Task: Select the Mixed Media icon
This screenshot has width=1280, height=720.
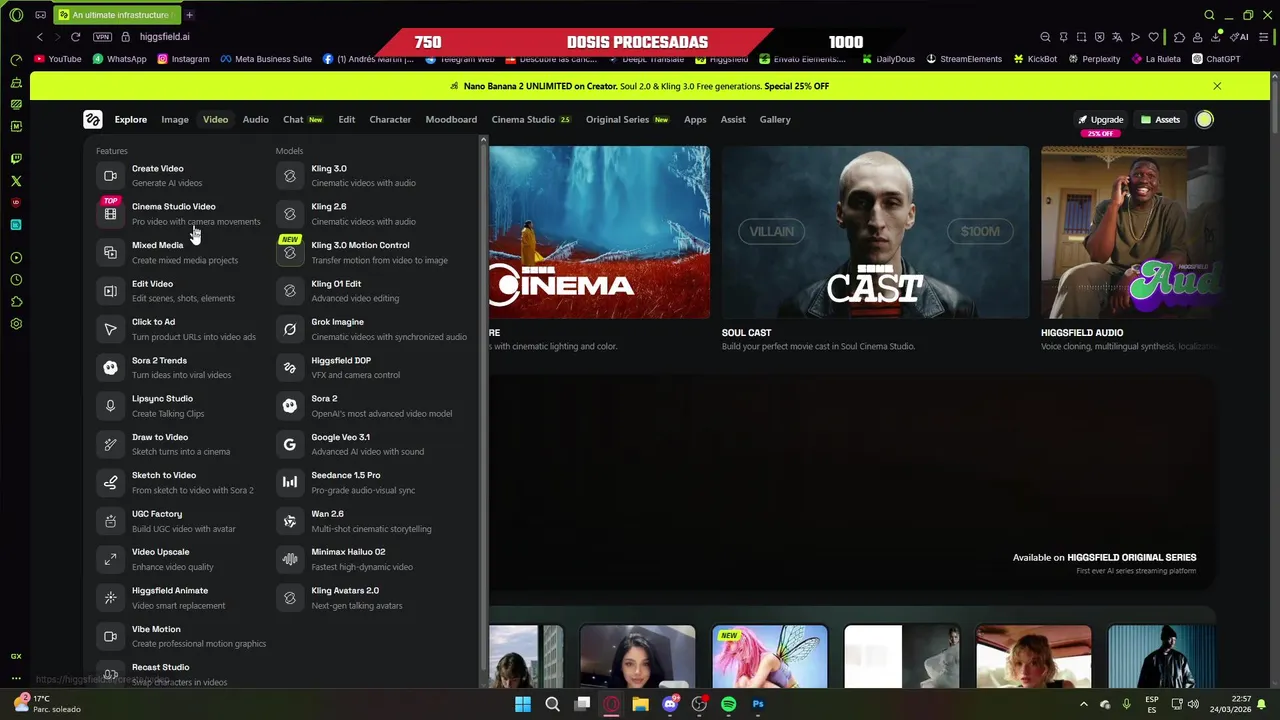Action: click(x=110, y=252)
